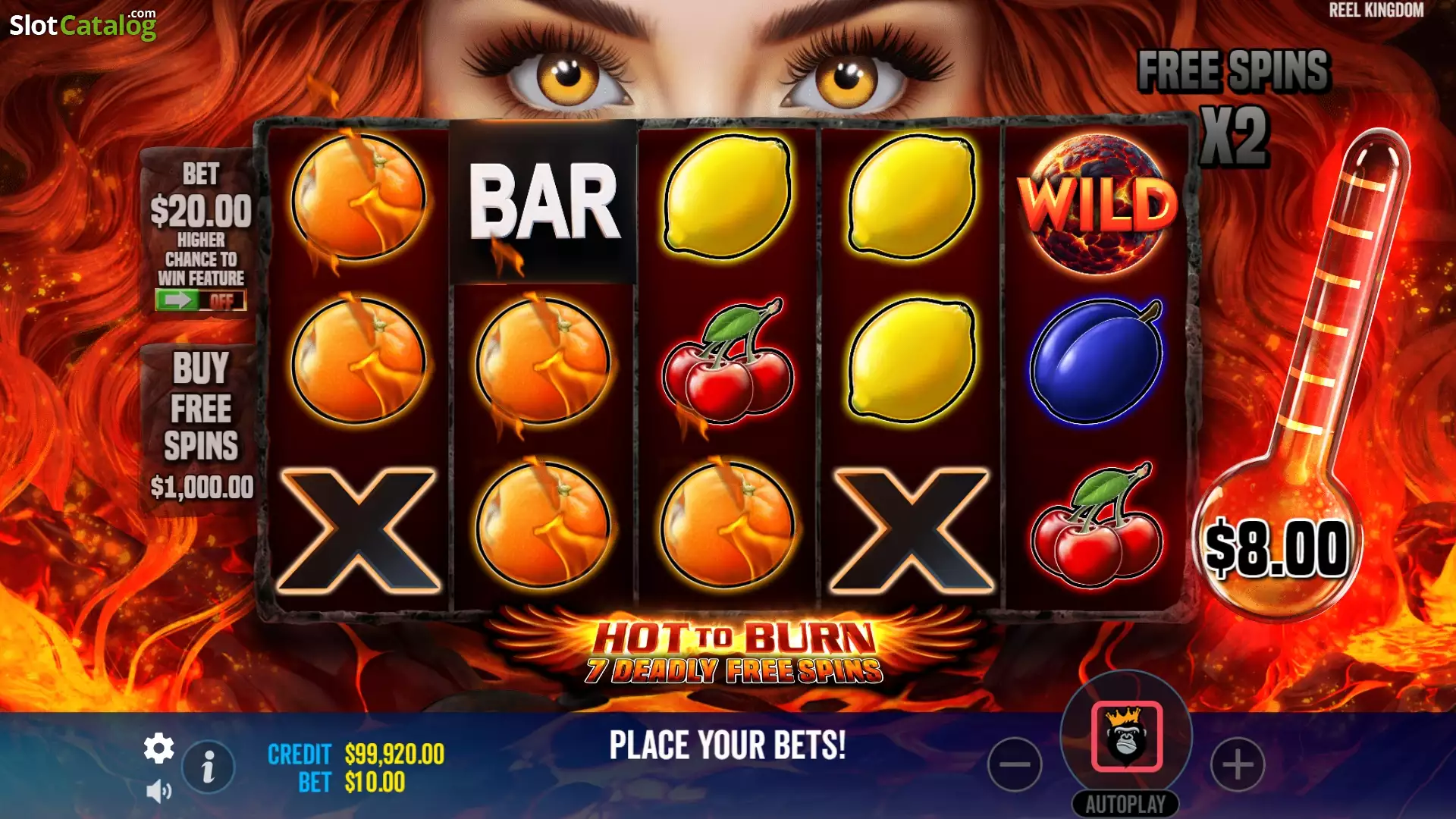Open the Autoplay options
The height and width of the screenshot is (819, 1456).
(x=1125, y=804)
